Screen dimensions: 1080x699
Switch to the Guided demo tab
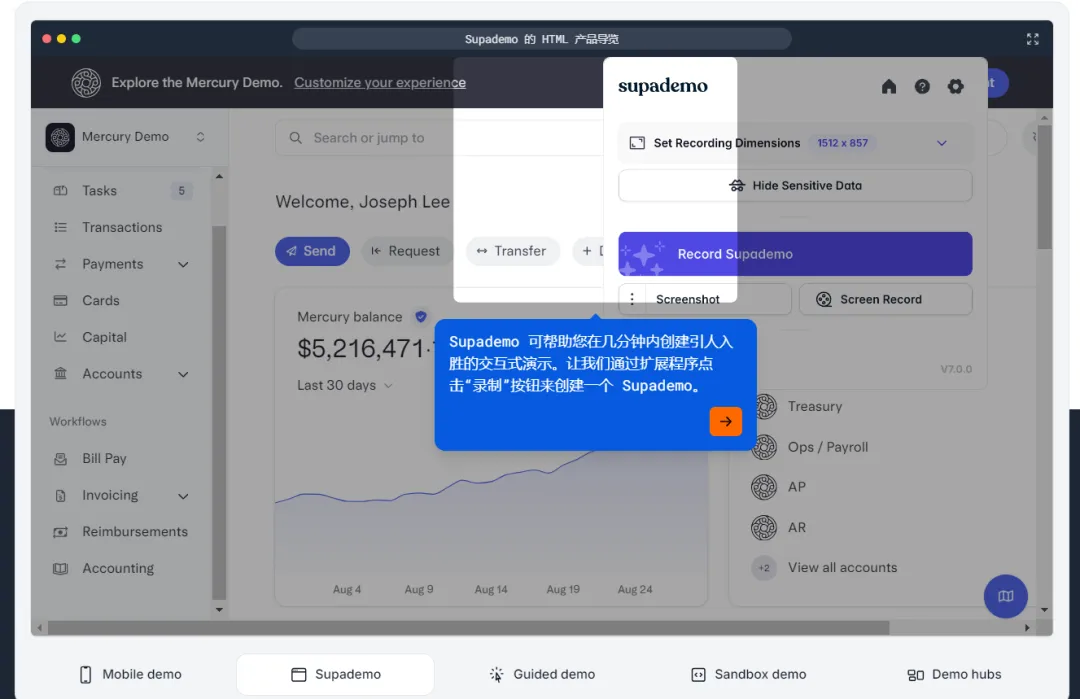click(x=542, y=674)
